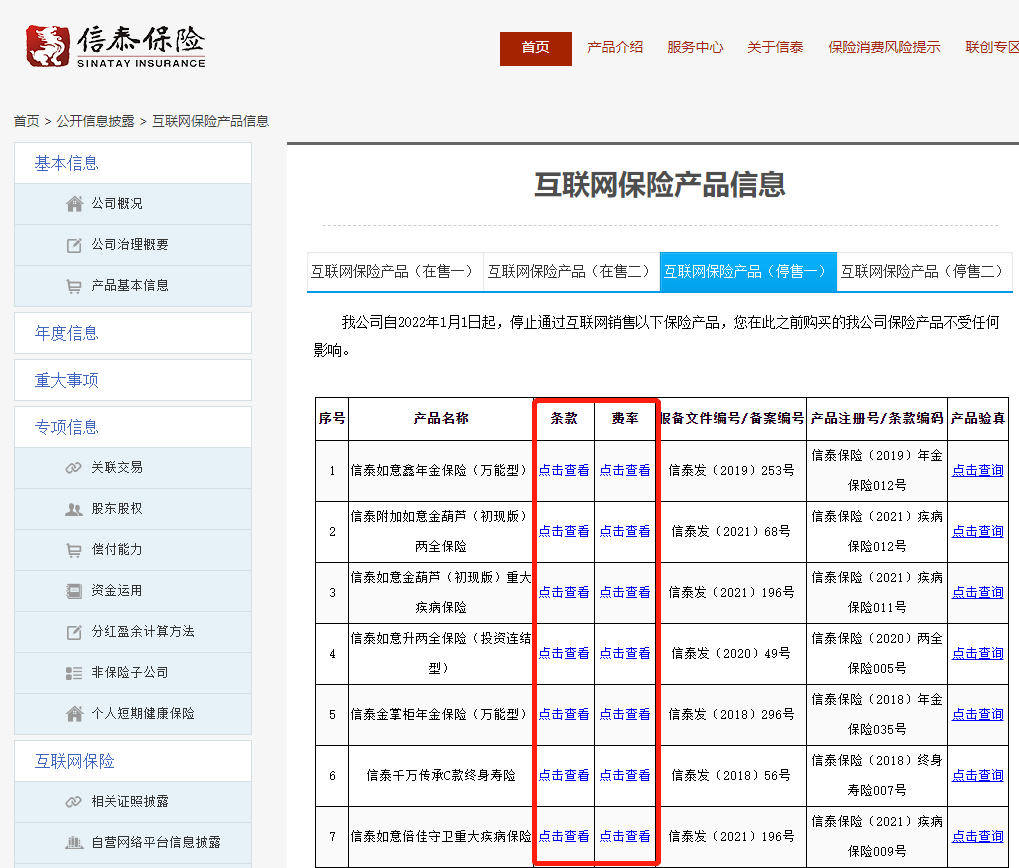
Task: Click the list icon beside 非保险子公司
Action: click(74, 673)
